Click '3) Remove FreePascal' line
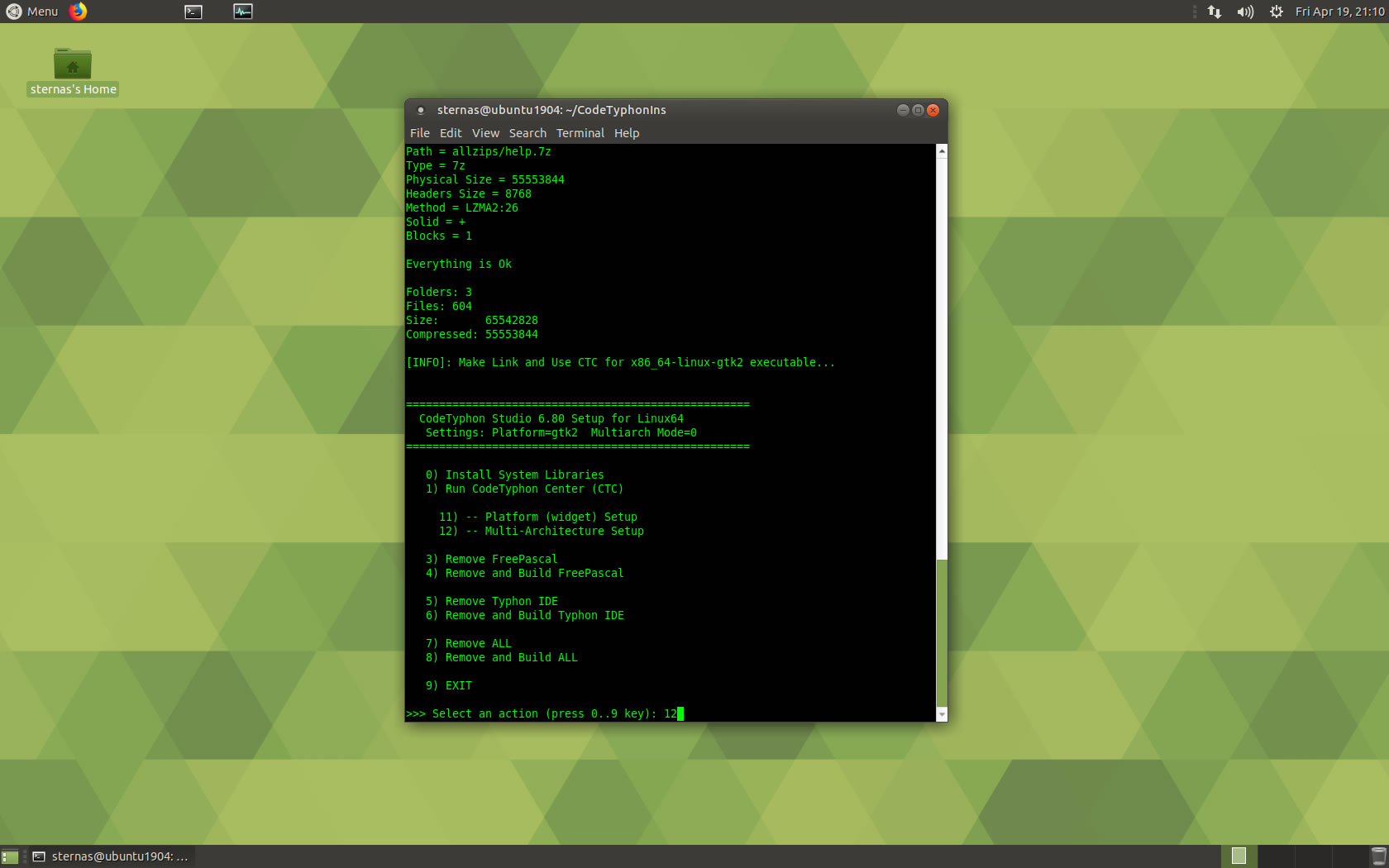The width and height of the screenshot is (1389, 868). pos(492,559)
